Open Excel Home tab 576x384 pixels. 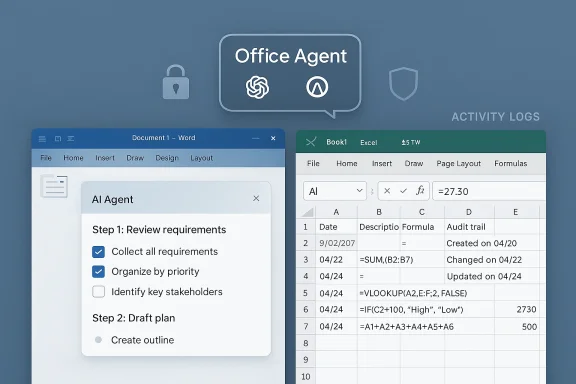(347, 164)
